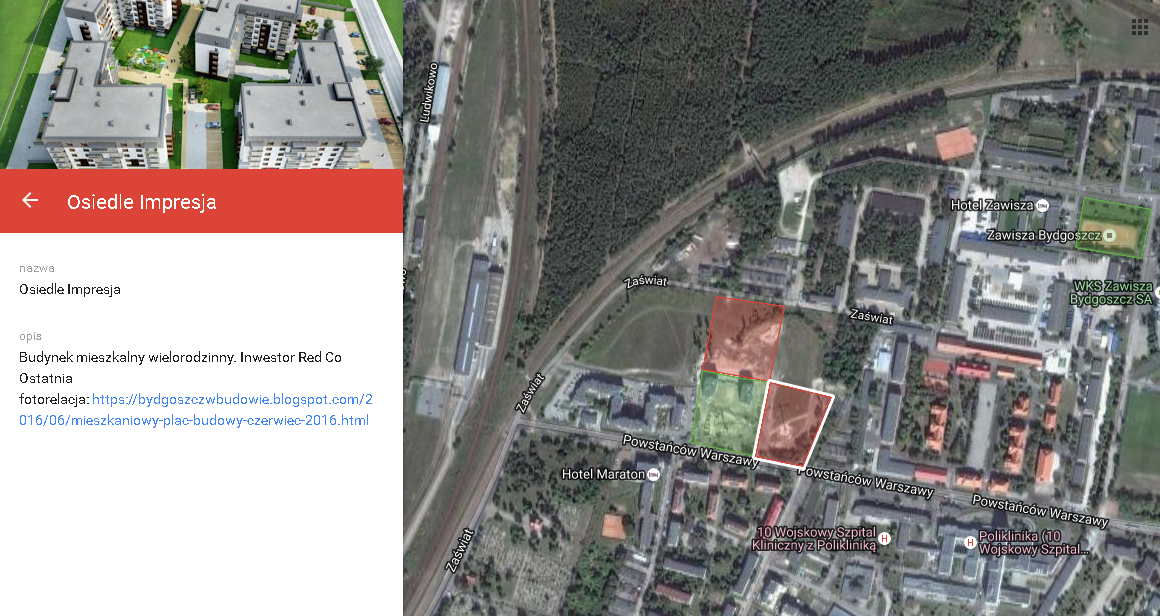Click the Poliklinika (10 Wojskowy Szpital label
The image size is (1160, 616).
pyautogui.click(x=1033, y=543)
